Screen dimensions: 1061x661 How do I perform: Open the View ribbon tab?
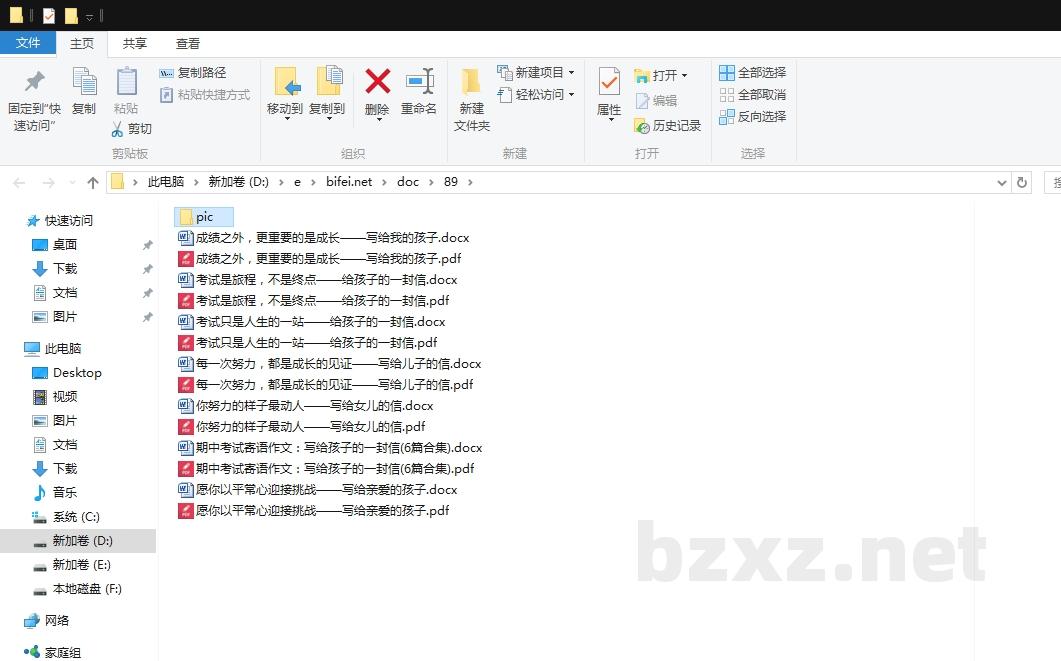pyautogui.click(x=188, y=44)
